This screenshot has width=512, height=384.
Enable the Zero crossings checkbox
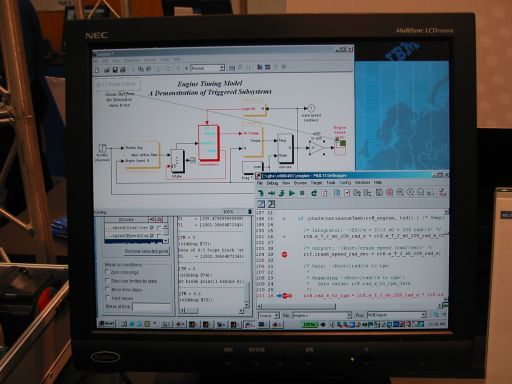[107, 272]
